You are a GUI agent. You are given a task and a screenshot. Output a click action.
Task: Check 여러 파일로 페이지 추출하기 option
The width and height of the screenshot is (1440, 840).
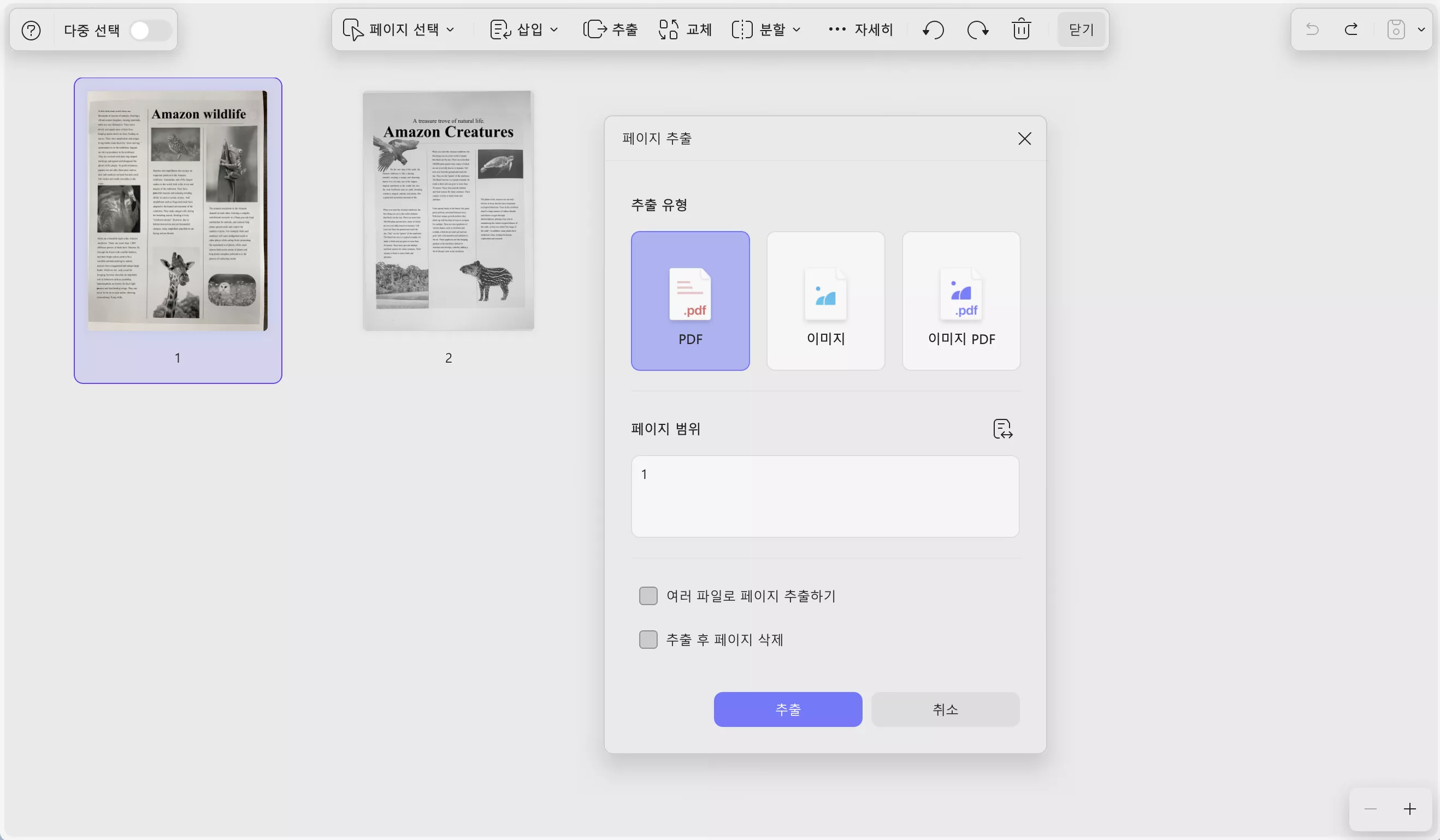[648, 595]
